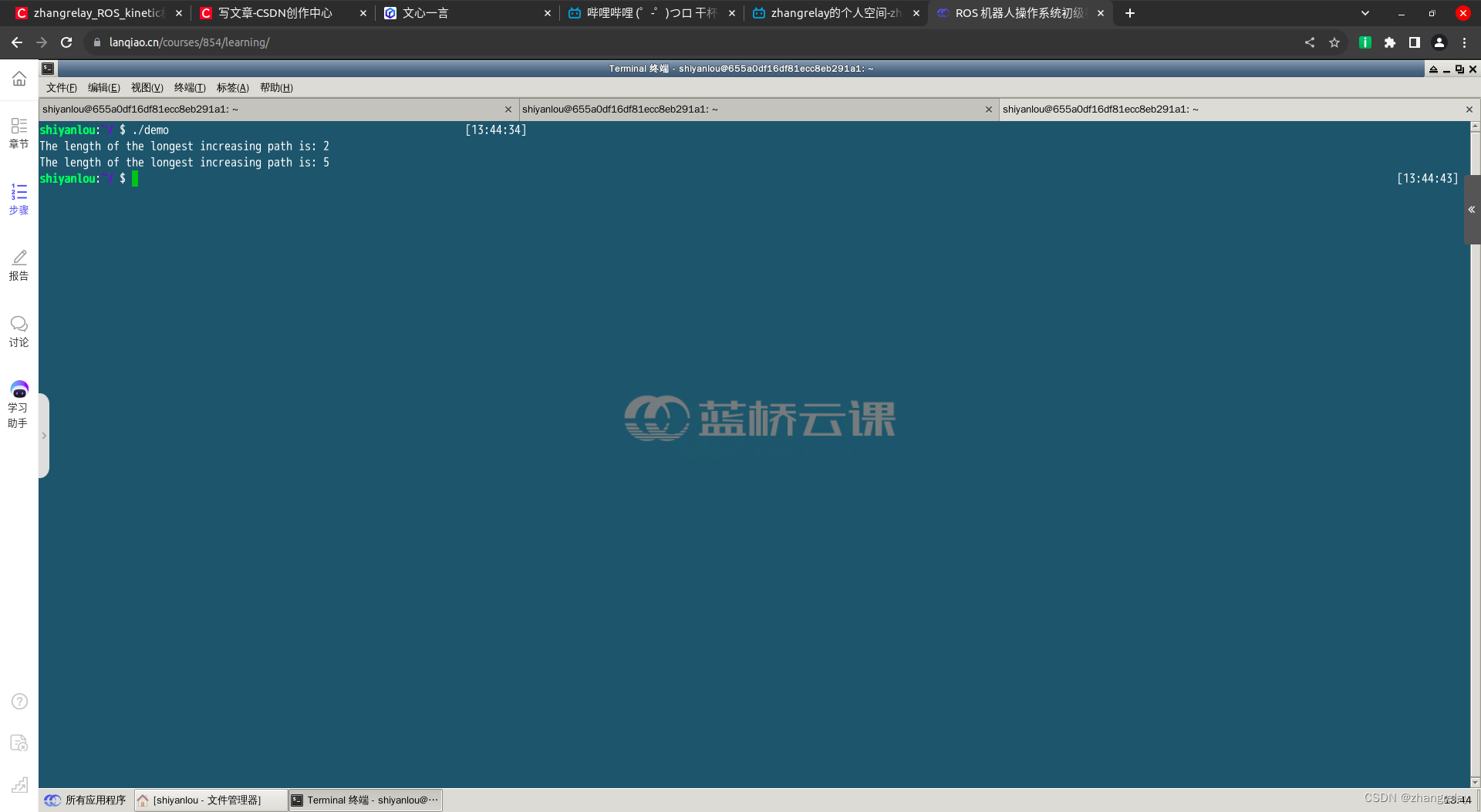Open the 所有应用程序 applications menu
Image resolution: width=1481 pixels, height=812 pixels.
click(x=86, y=800)
